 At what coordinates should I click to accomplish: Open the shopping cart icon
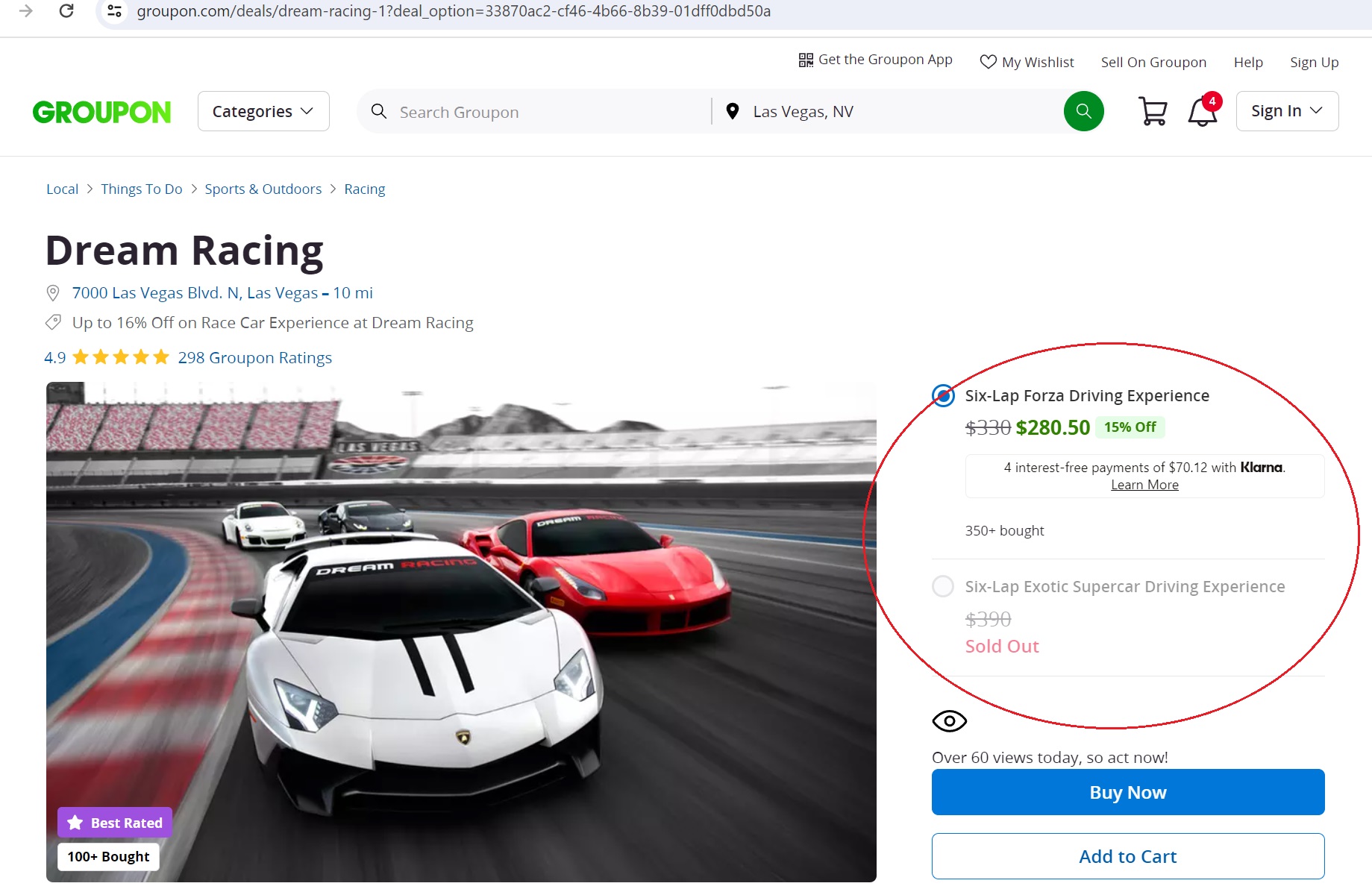(1153, 112)
